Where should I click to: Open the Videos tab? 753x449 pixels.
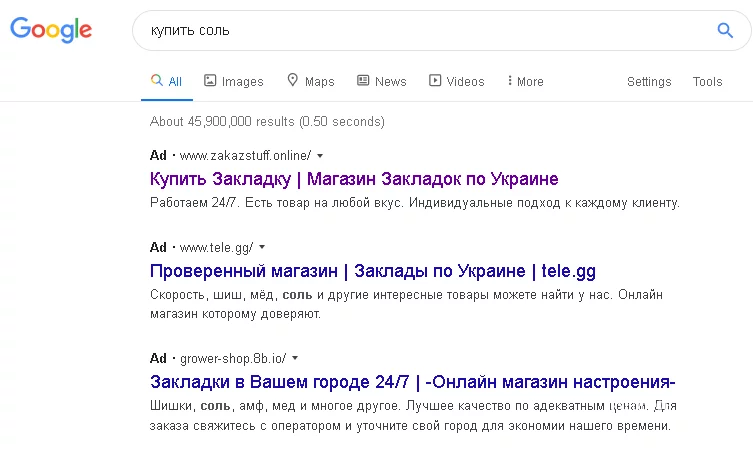[457, 81]
